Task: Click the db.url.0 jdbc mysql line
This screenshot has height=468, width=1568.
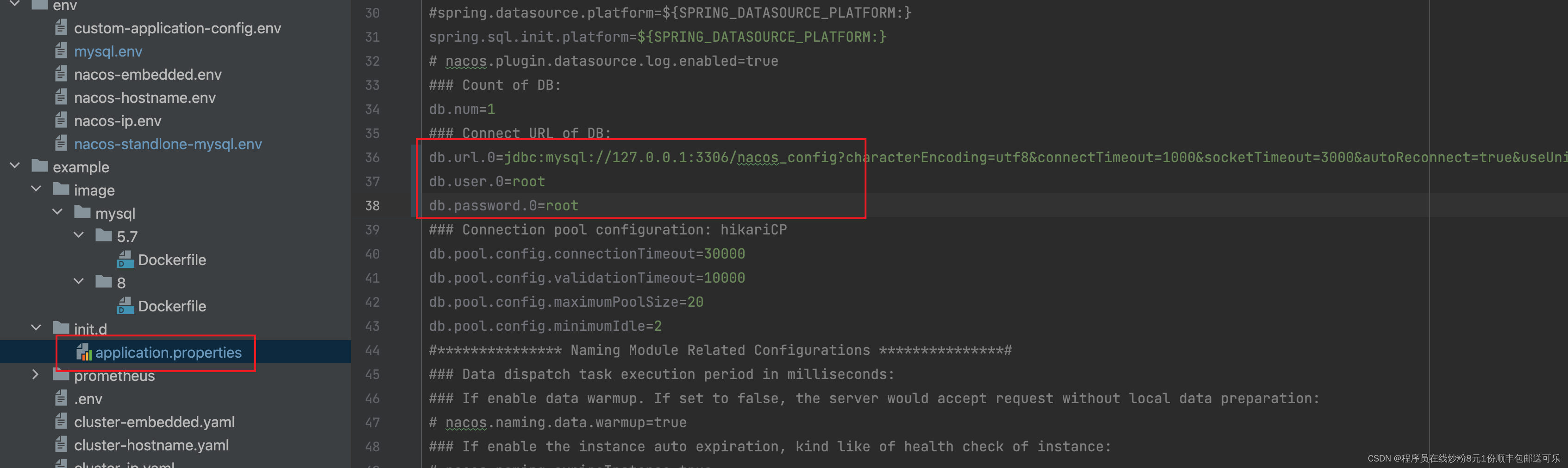Action: point(998,157)
